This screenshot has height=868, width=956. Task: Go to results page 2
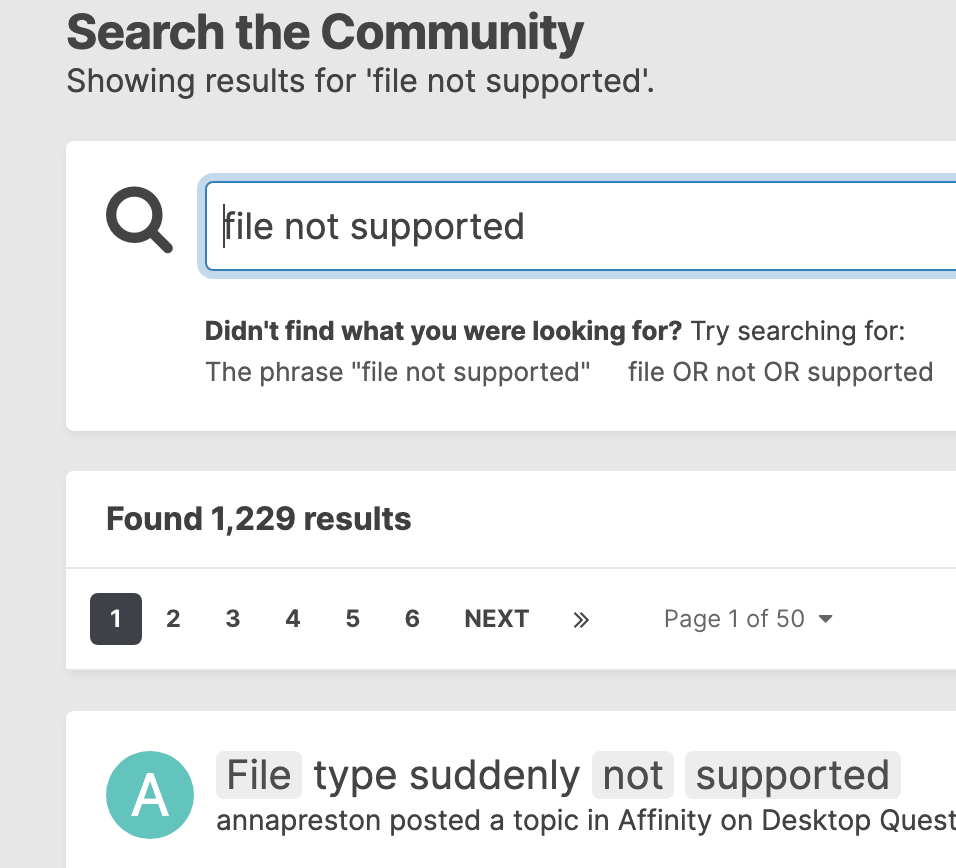click(x=173, y=619)
